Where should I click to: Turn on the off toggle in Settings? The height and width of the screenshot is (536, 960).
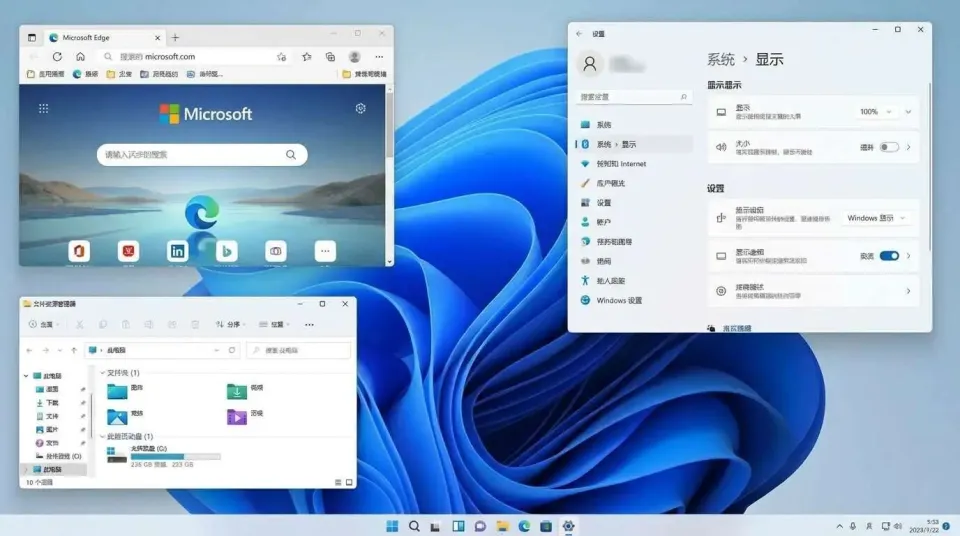tap(888, 147)
